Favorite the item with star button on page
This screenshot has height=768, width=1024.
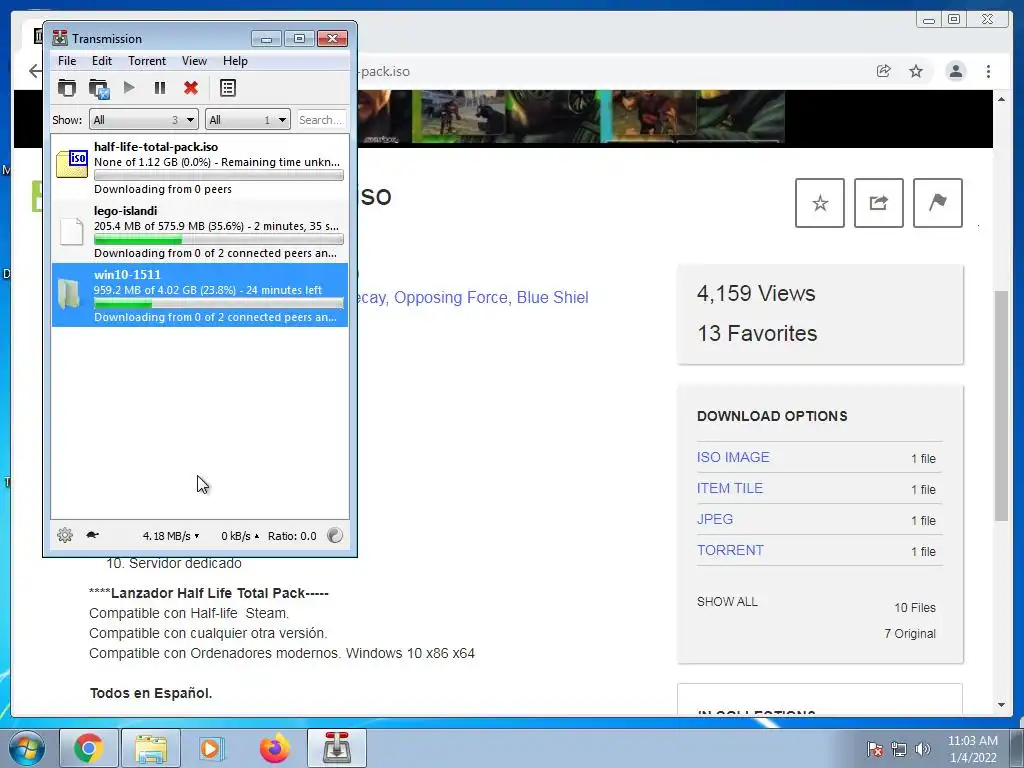click(820, 203)
